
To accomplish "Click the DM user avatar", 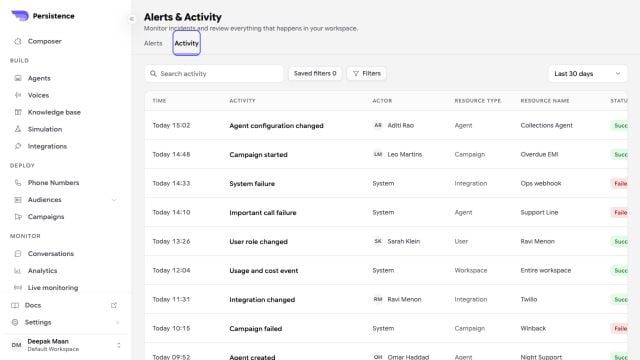I will 16,345.
